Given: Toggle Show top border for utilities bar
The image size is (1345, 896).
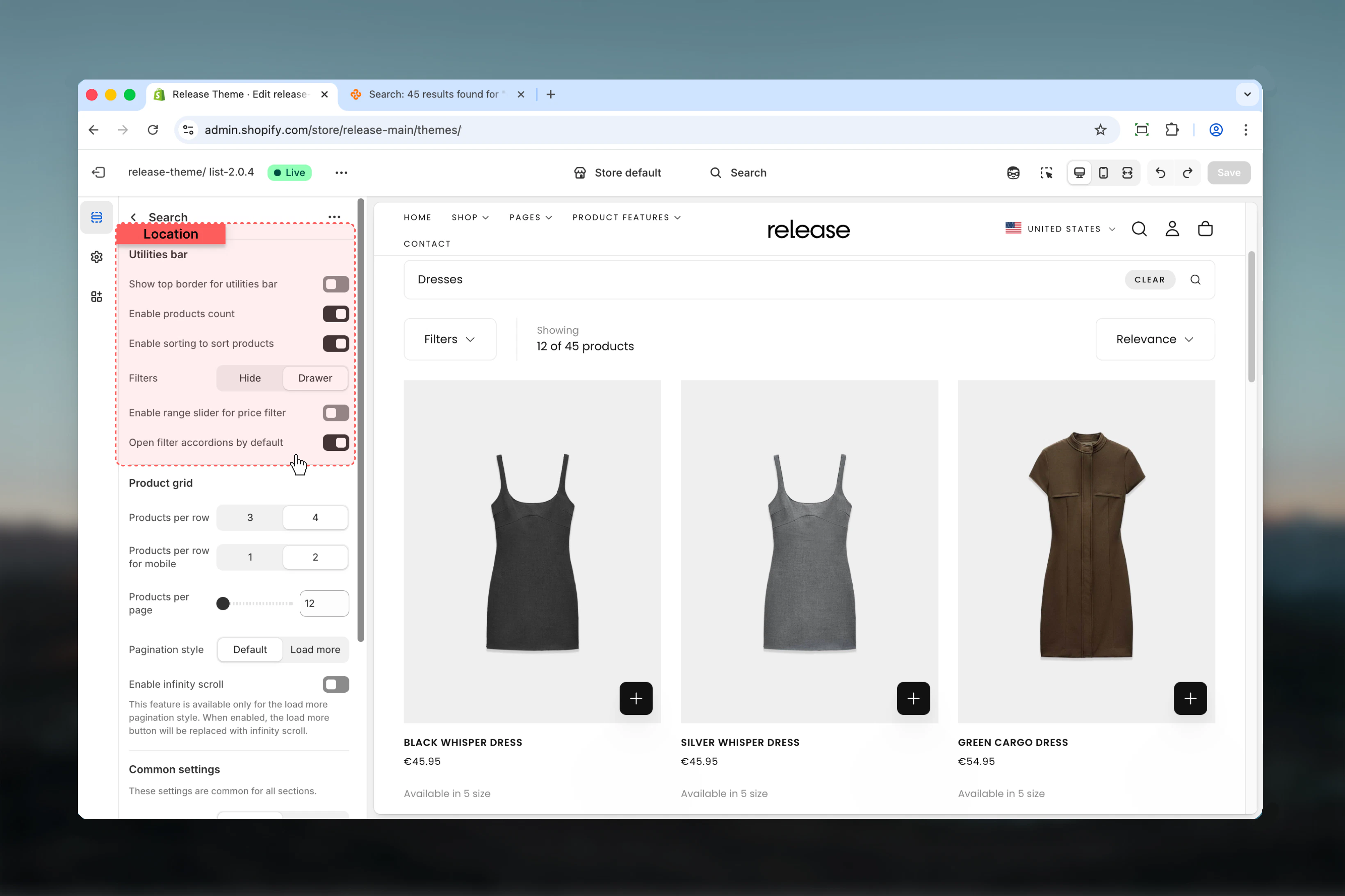Looking at the screenshot, I should tap(335, 284).
